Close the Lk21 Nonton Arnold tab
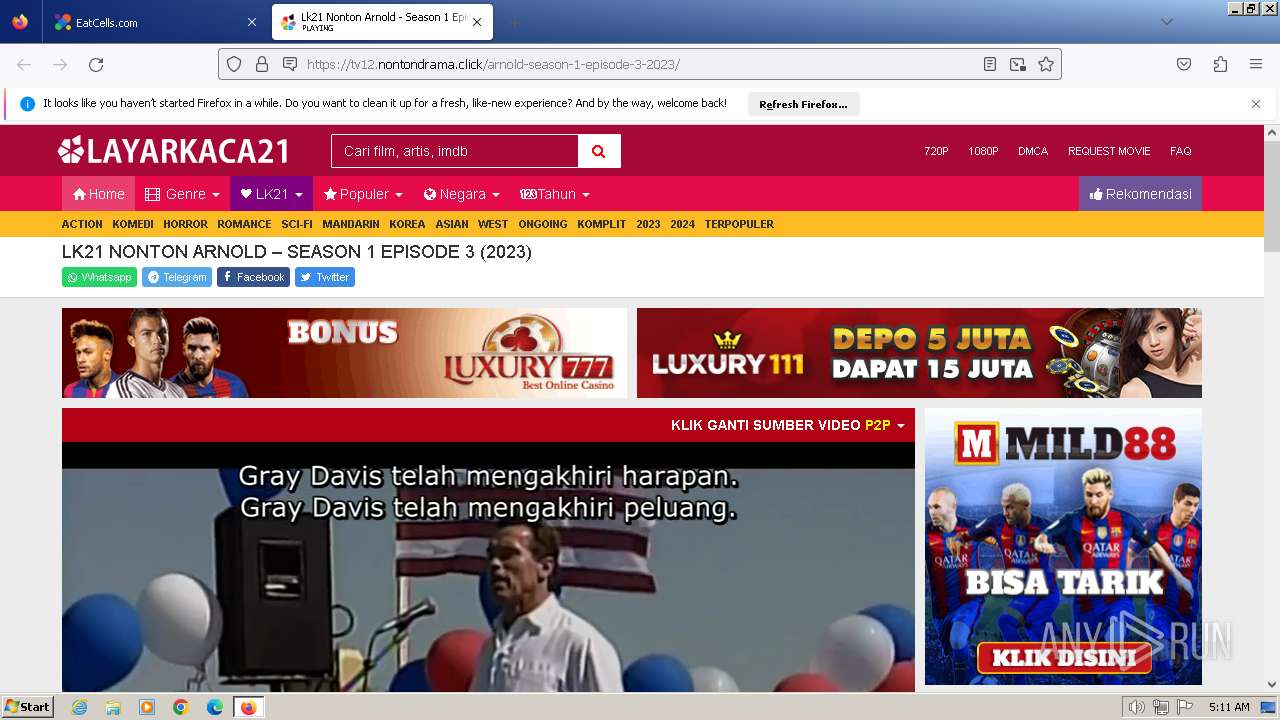This screenshot has height=720, width=1280. (x=477, y=22)
